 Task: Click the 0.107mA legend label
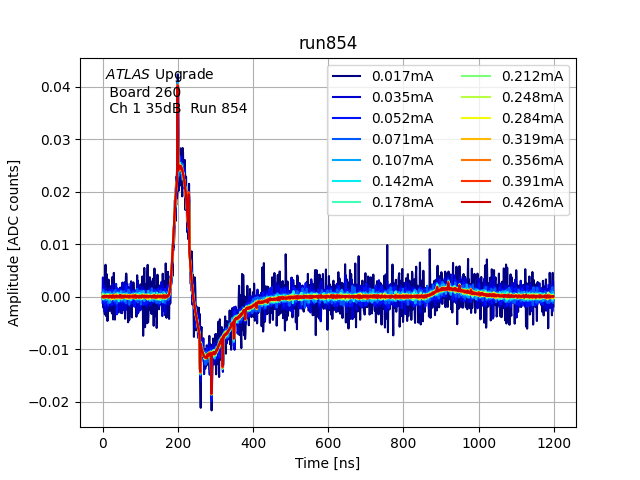tap(402, 161)
